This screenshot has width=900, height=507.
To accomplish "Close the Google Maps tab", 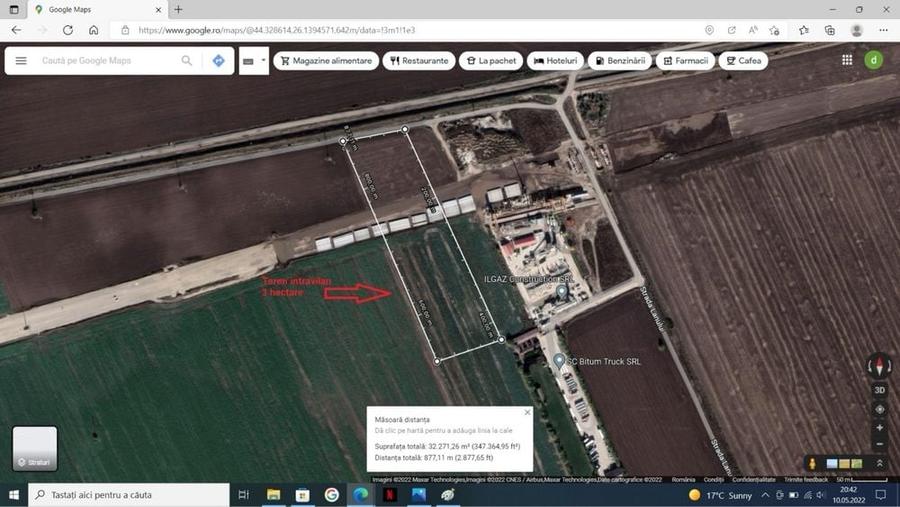I will click(158, 10).
